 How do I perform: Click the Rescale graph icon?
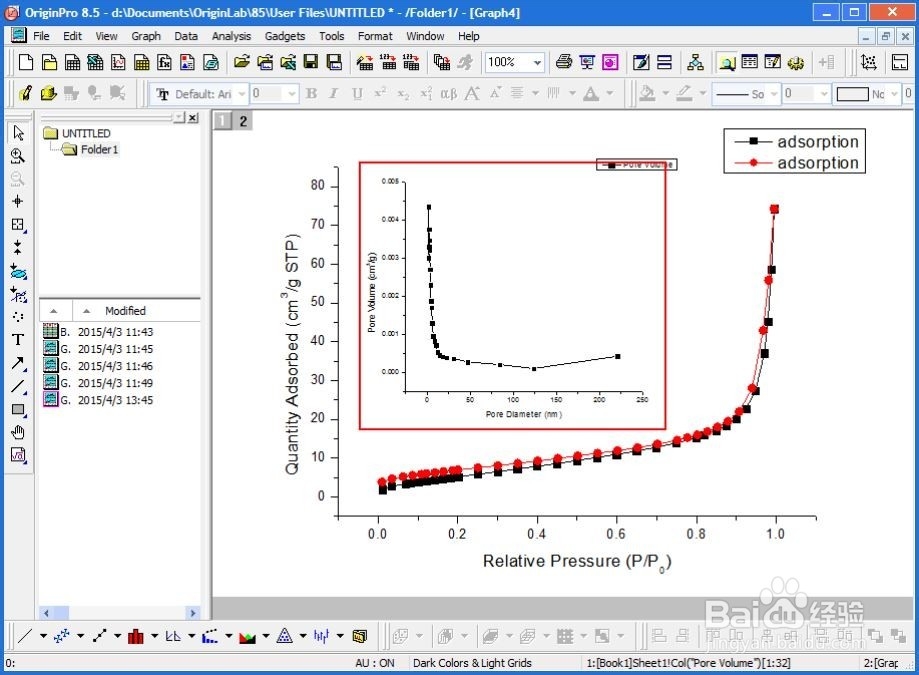point(869,62)
